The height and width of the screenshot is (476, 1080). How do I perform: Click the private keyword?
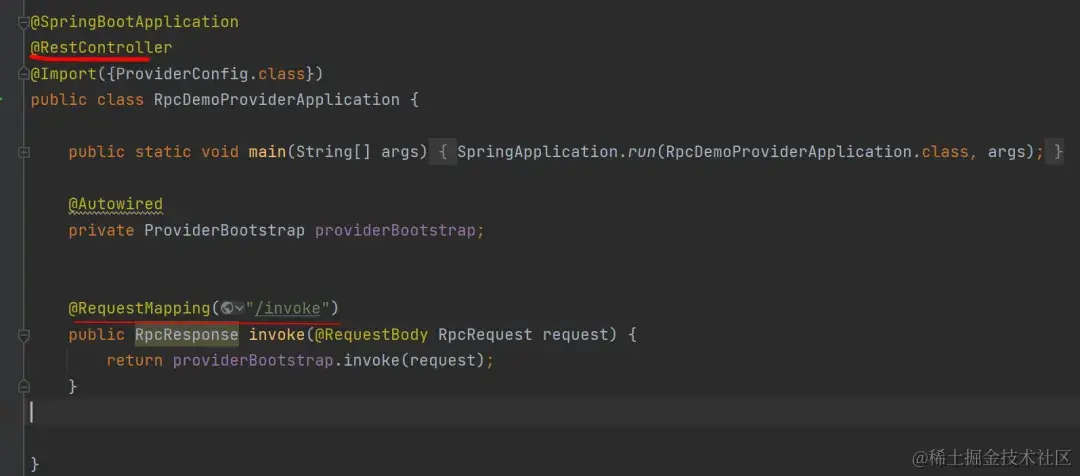tap(101, 230)
